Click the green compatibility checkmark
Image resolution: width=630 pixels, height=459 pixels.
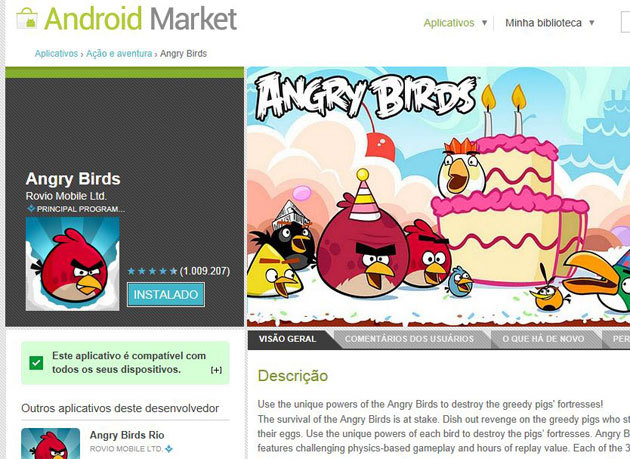[x=36, y=363]
